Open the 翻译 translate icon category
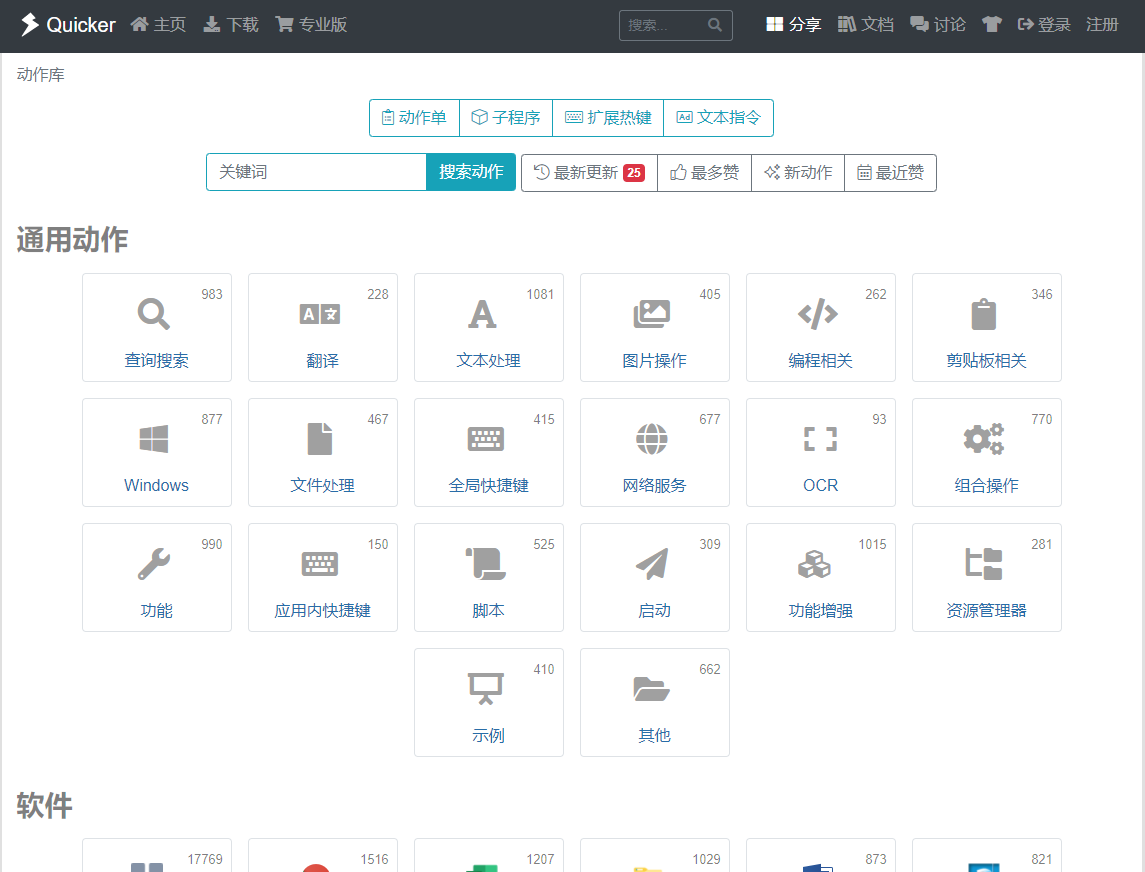1145x872 pixels. tap(320, 315)
